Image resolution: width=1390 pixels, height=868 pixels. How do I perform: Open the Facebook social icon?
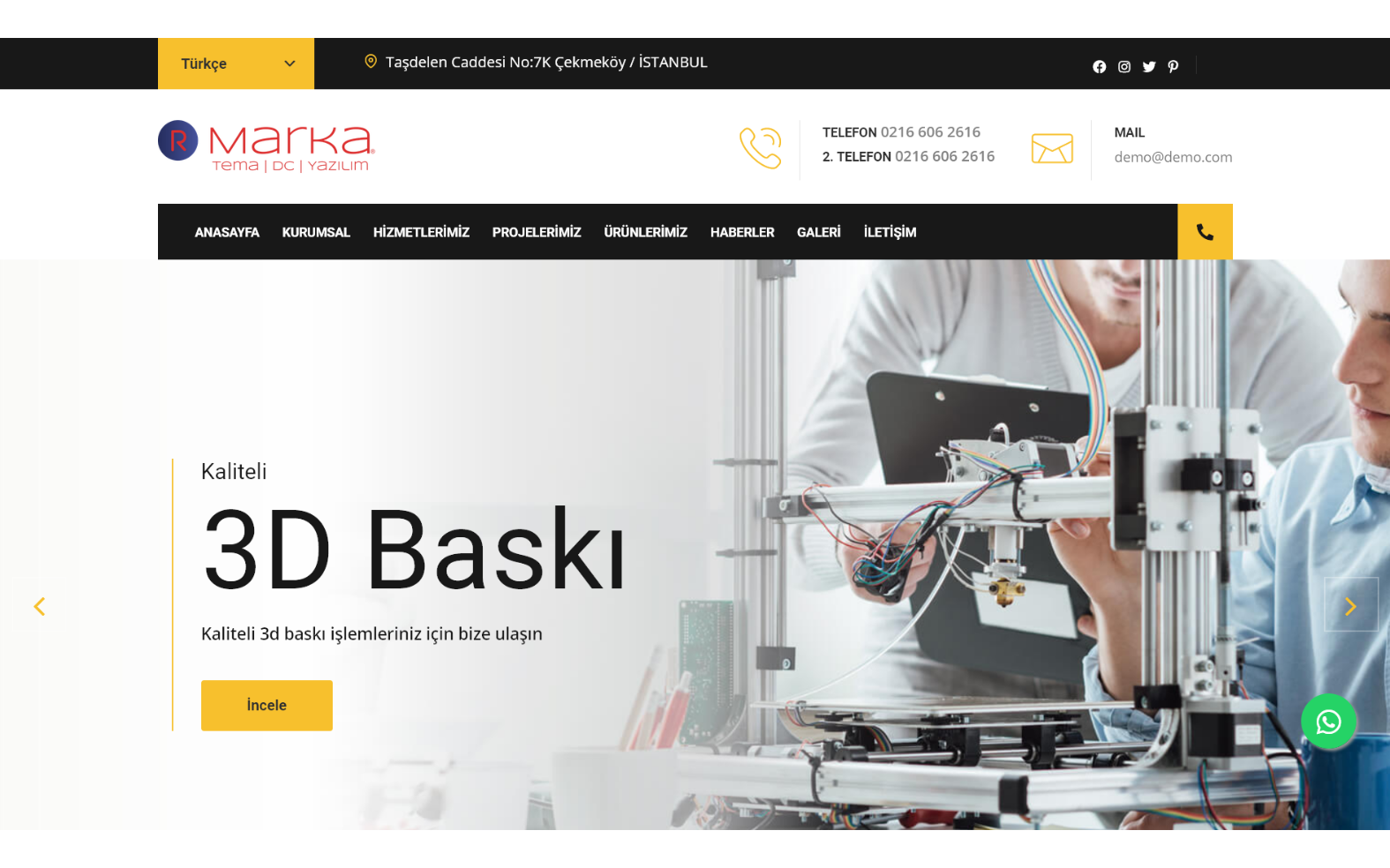click(1099, 67)
